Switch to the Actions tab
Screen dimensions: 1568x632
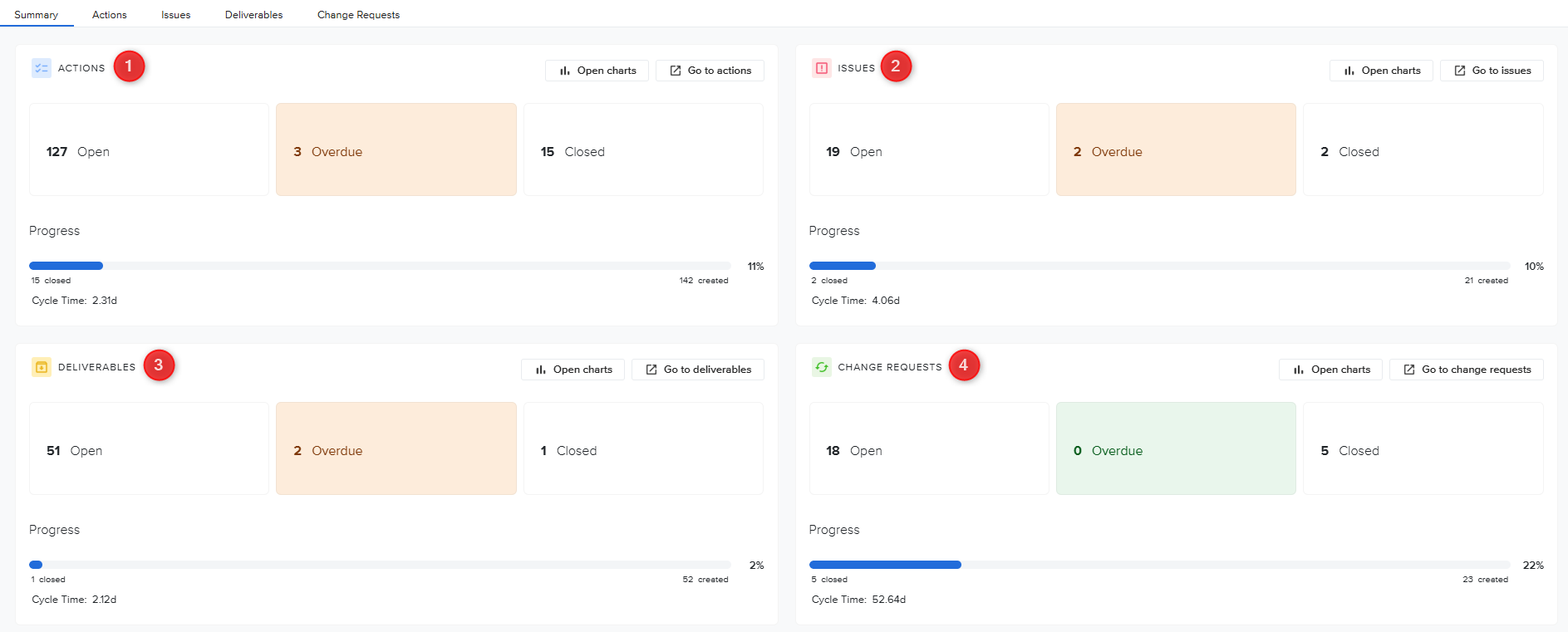(x=110, y=15)
